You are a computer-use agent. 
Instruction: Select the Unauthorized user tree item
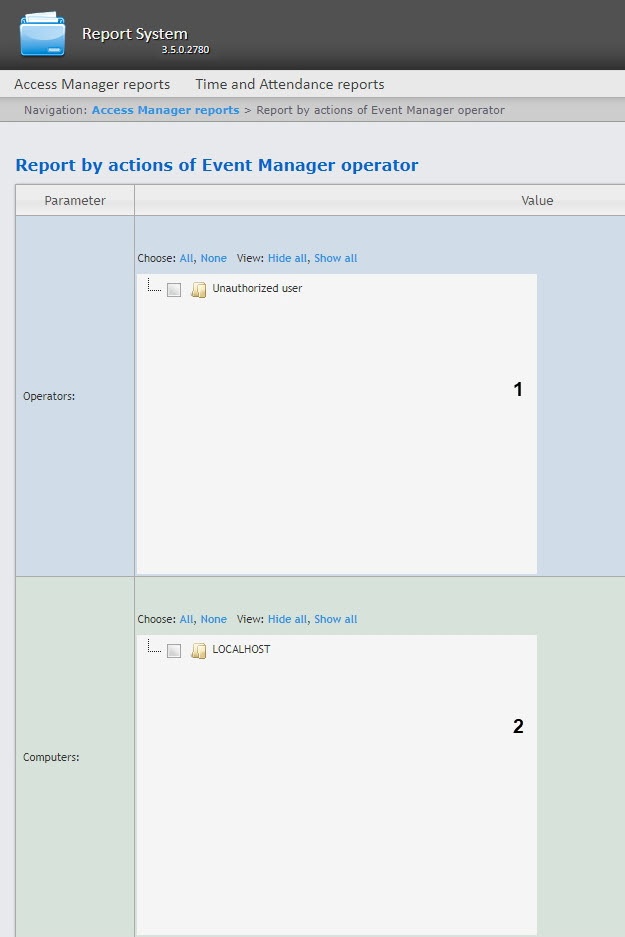pyautogui.click(x=257, y=288)
